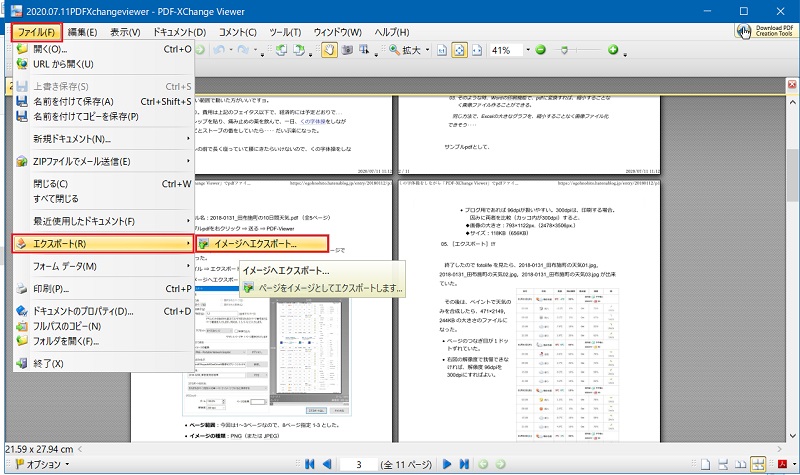Image resolution: width=800 pixels, height=475 pixels.
Task: Expand 最近使用したドキュメント(F) submenu
Action: pyautogui.click(x=103, y=221)
